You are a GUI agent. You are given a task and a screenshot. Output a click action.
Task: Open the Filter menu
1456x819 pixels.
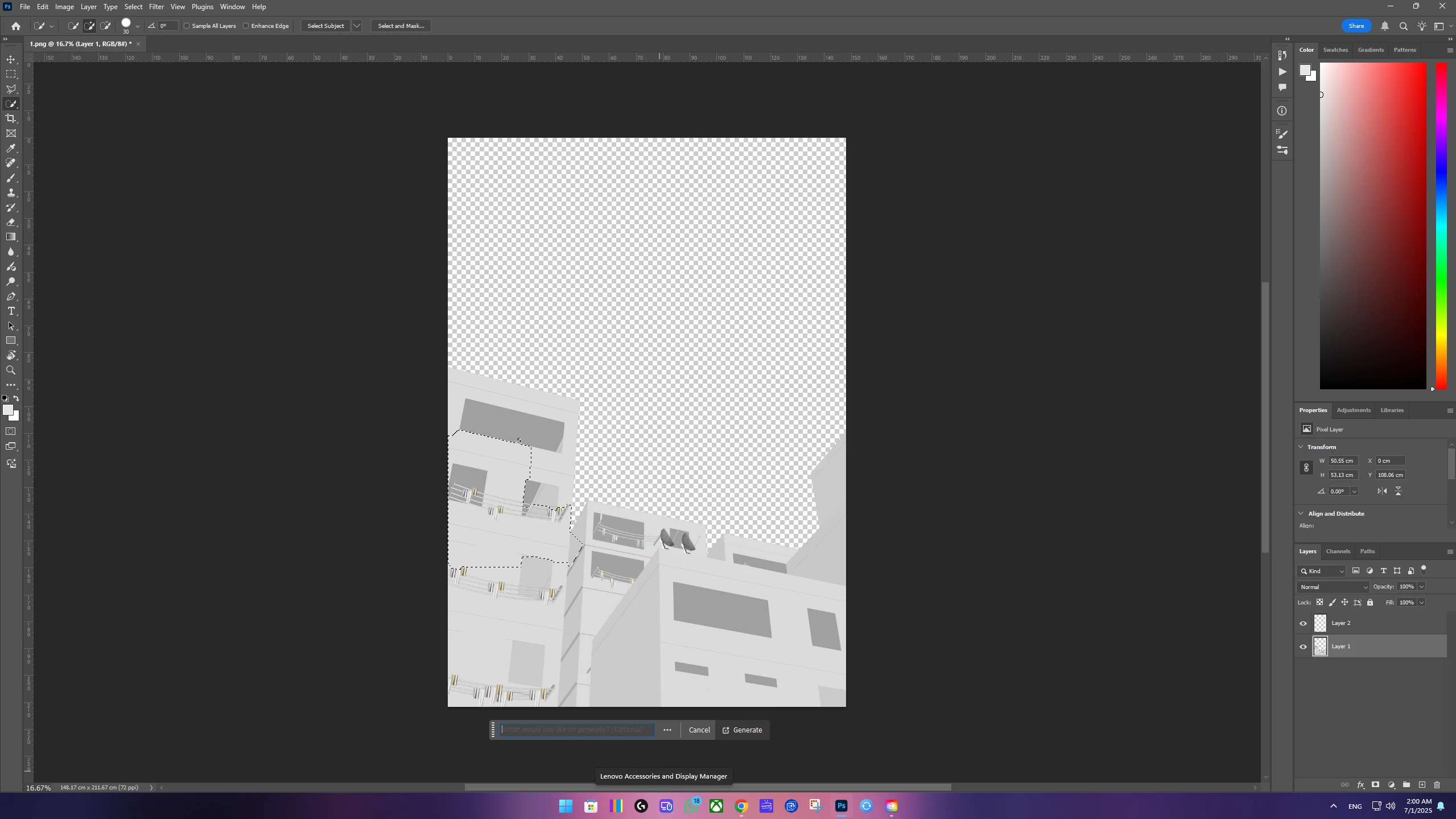click(x=156, y=7)
